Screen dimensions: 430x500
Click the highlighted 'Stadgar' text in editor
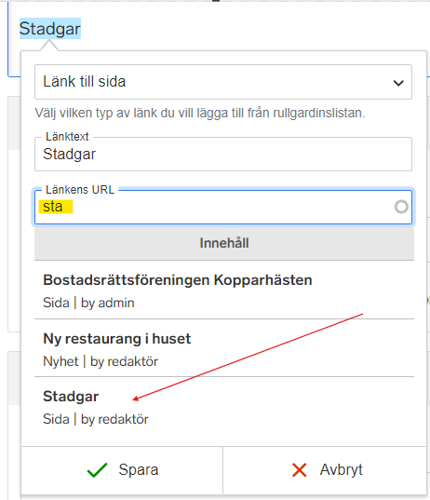[50, 29]
